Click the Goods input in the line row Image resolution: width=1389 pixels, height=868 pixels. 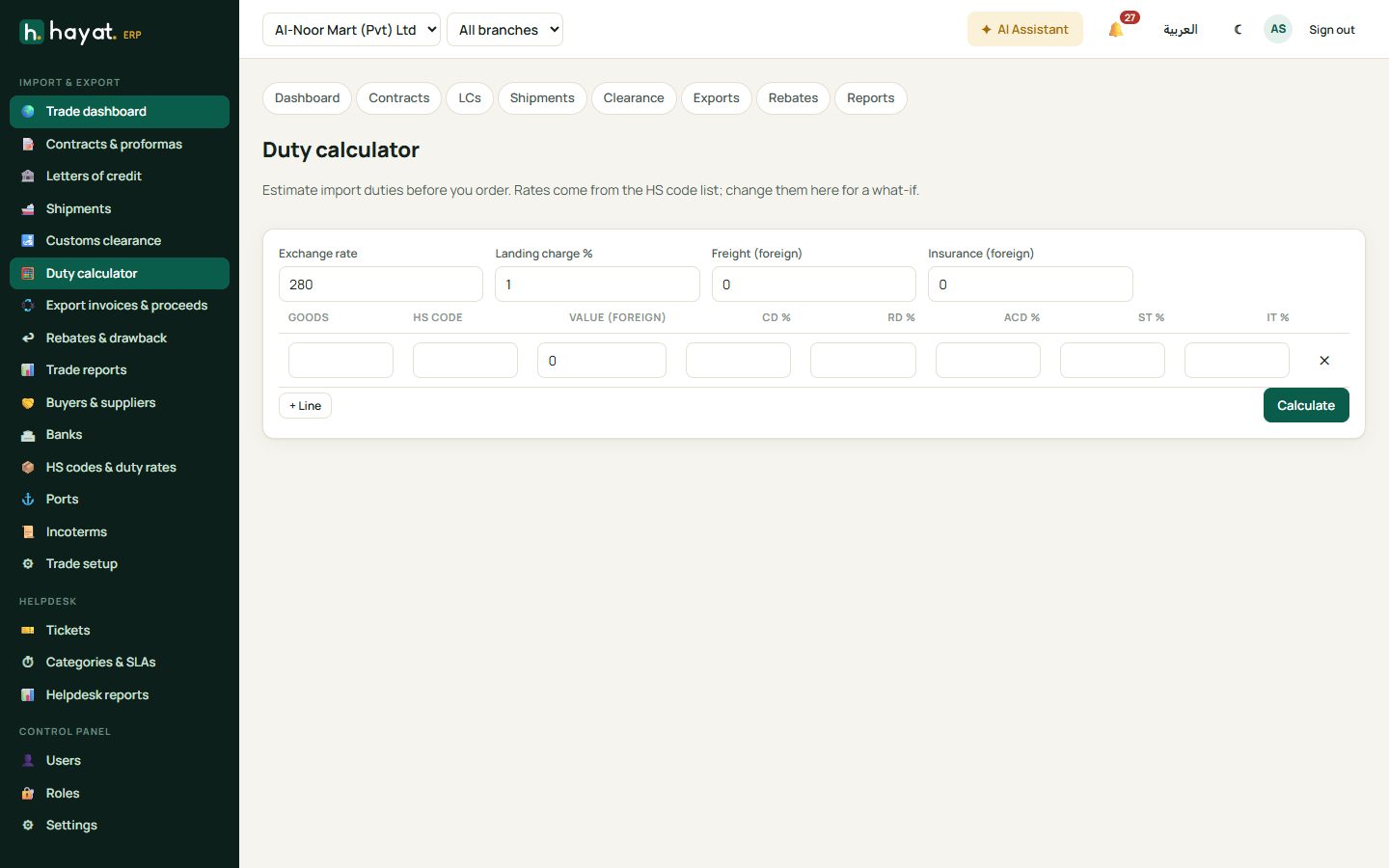[x=340, y=361]
